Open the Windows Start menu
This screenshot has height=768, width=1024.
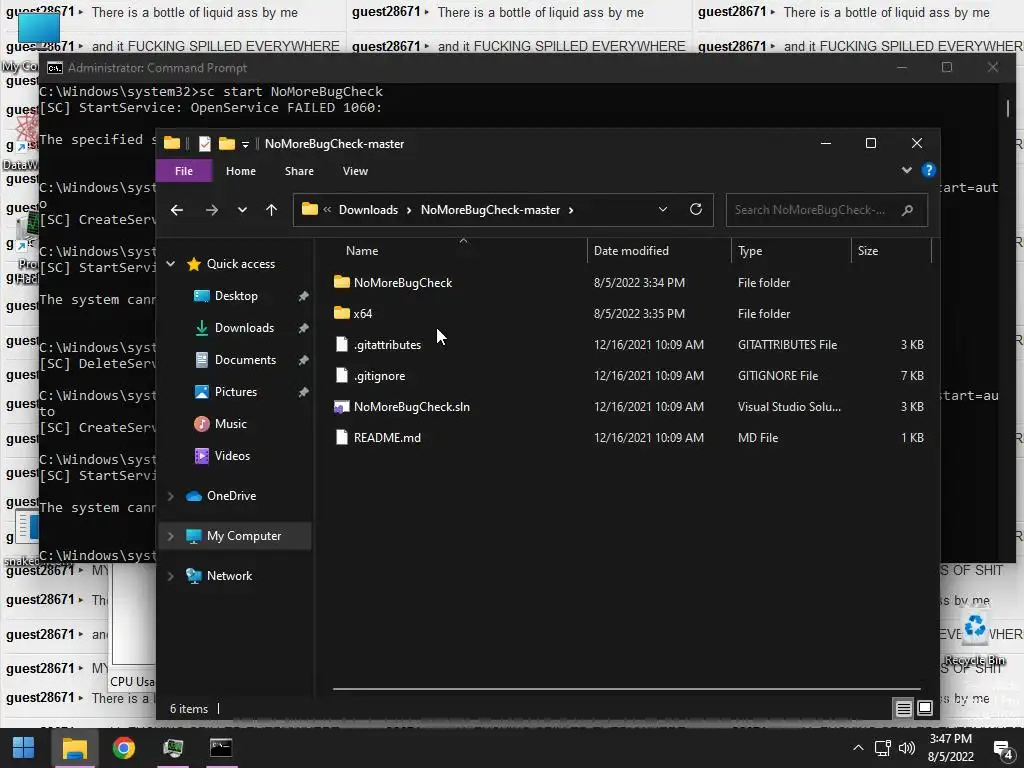click(24, 748)
